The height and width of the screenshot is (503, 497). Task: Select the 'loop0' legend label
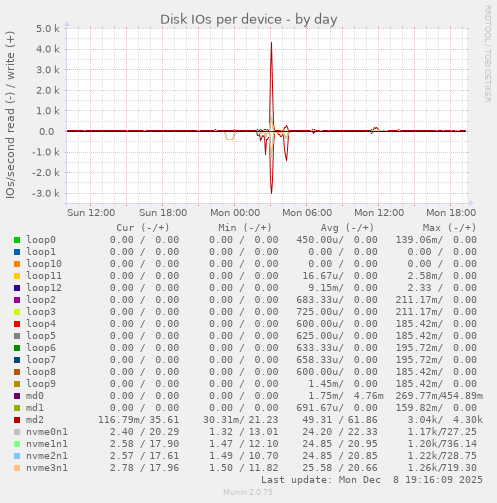[x=41, y=240]
